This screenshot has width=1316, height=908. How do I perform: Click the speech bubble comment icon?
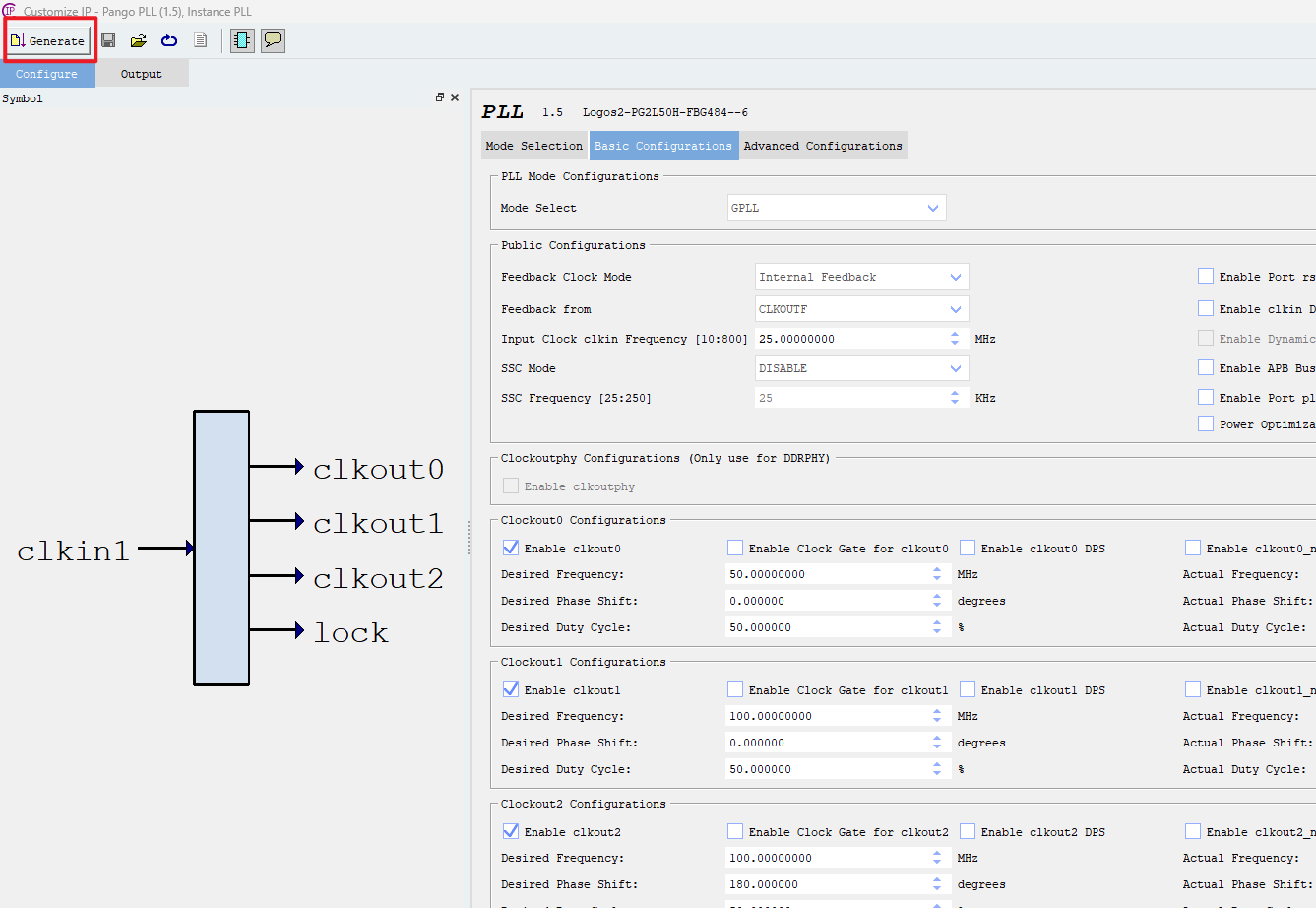(x=273, y=40)
